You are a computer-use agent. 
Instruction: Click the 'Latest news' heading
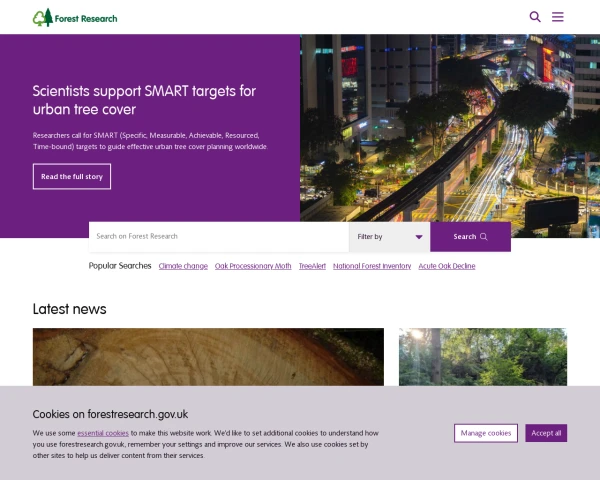coord(70,309)
